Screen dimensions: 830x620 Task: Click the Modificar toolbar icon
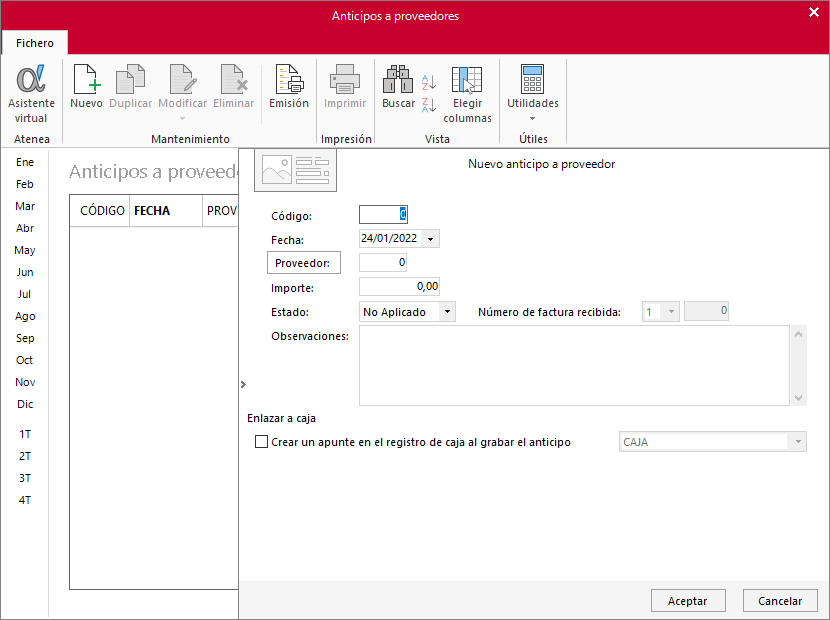pyautogui.click(x=182, y=87)
